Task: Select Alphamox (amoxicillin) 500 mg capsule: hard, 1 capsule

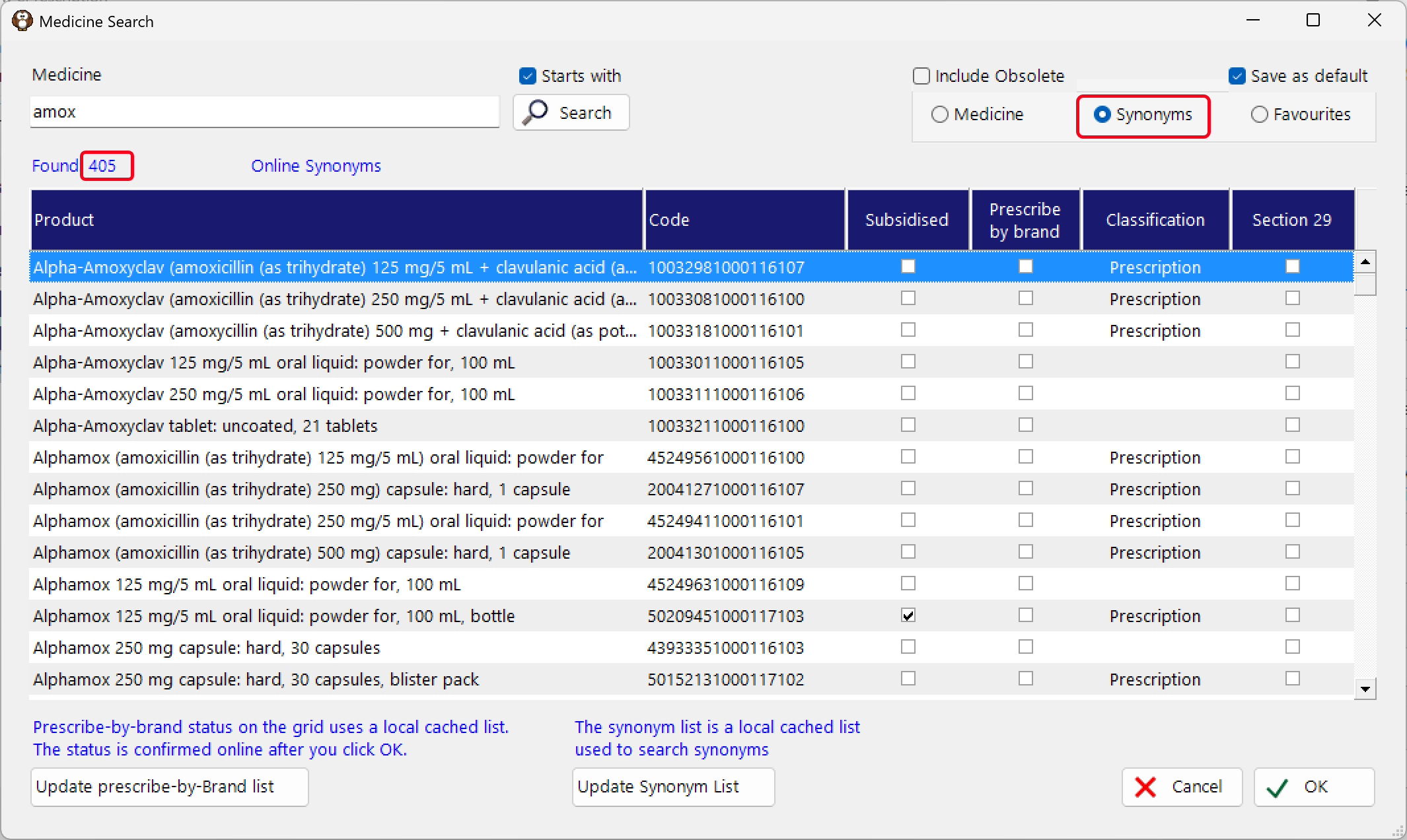Action: 692,552
